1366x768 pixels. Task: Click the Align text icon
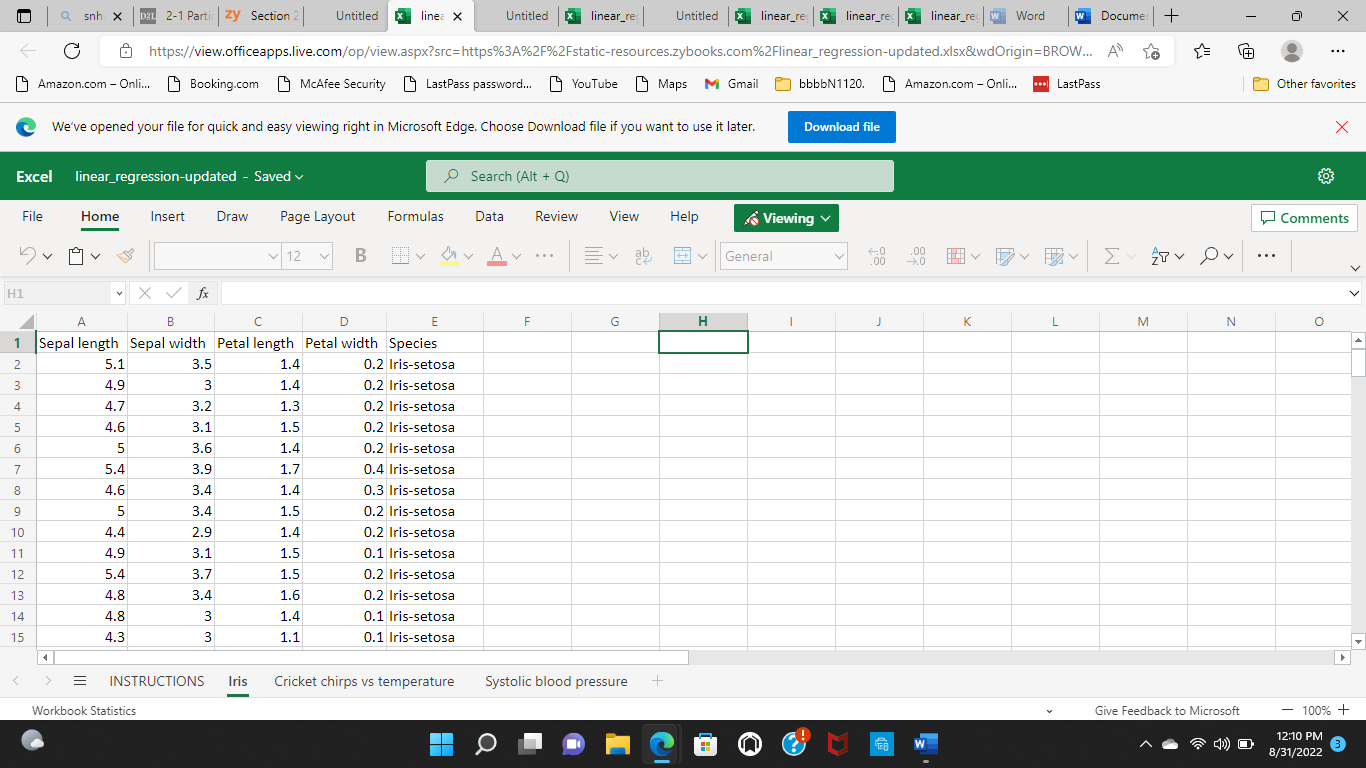(594, 256)
